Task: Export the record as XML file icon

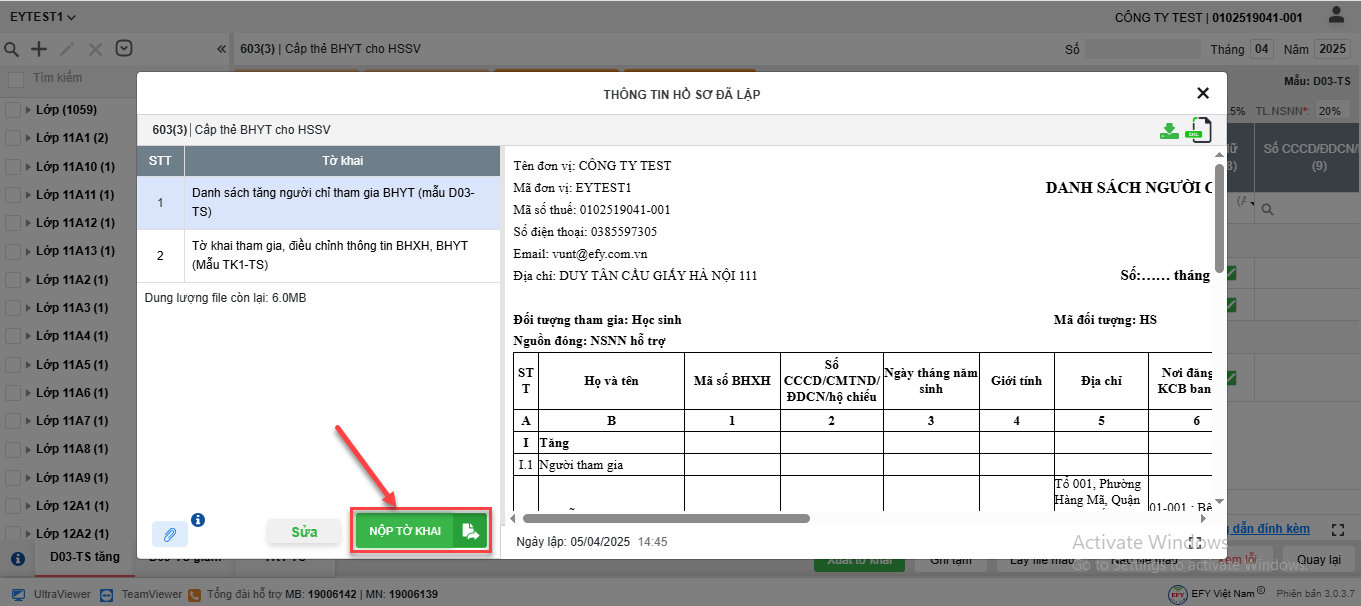Action: tap(1197, 130)
